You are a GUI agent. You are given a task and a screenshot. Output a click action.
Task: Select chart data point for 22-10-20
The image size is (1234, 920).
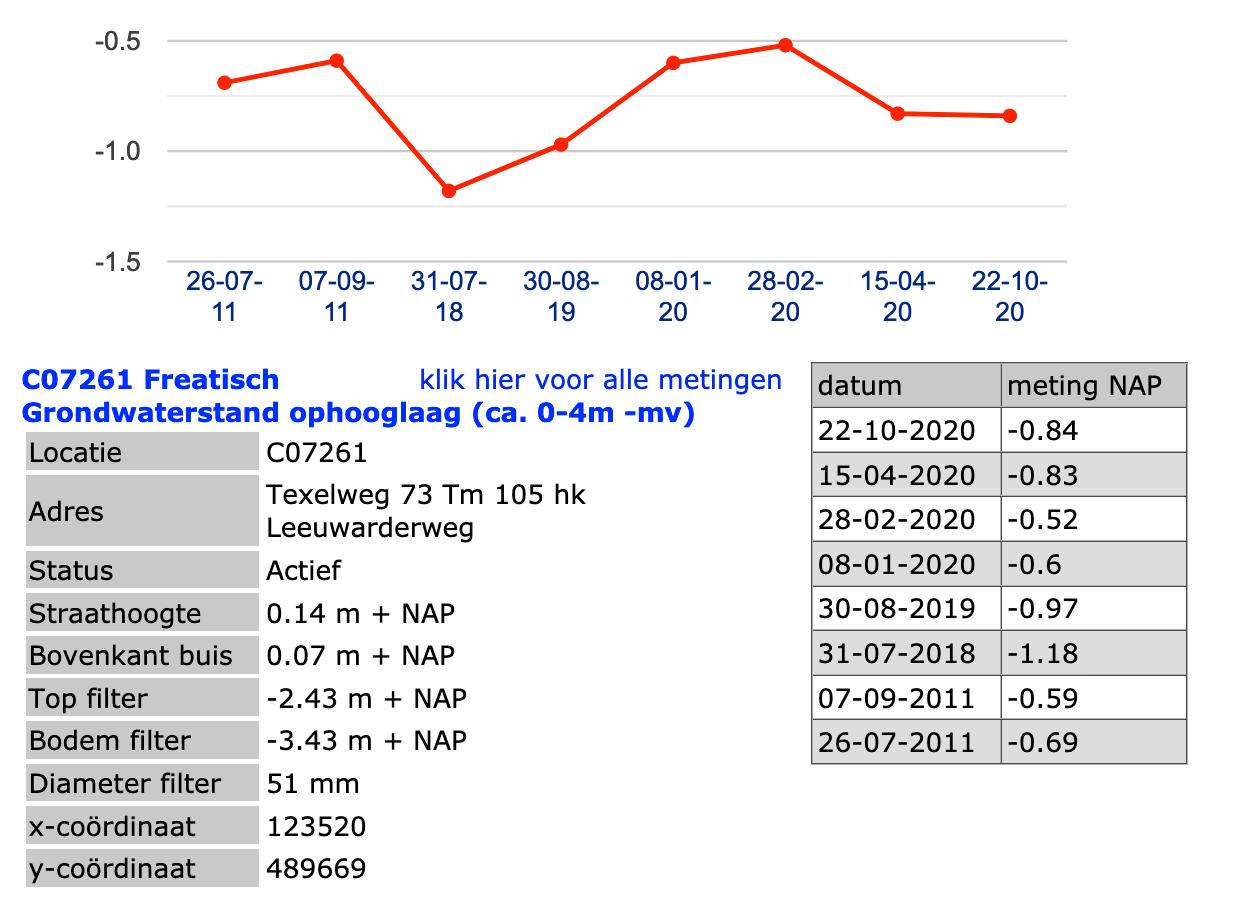point(1010,115)
